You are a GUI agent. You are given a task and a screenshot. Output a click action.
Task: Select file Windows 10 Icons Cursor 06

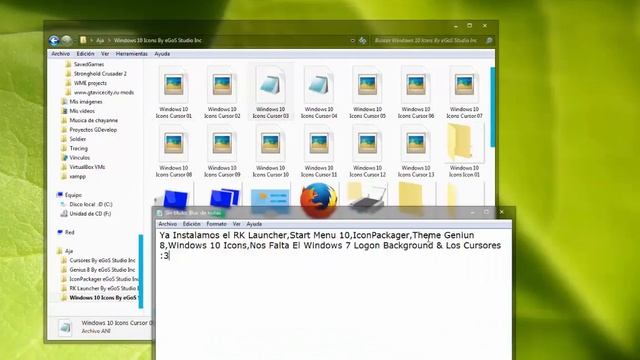pos(416,92)
